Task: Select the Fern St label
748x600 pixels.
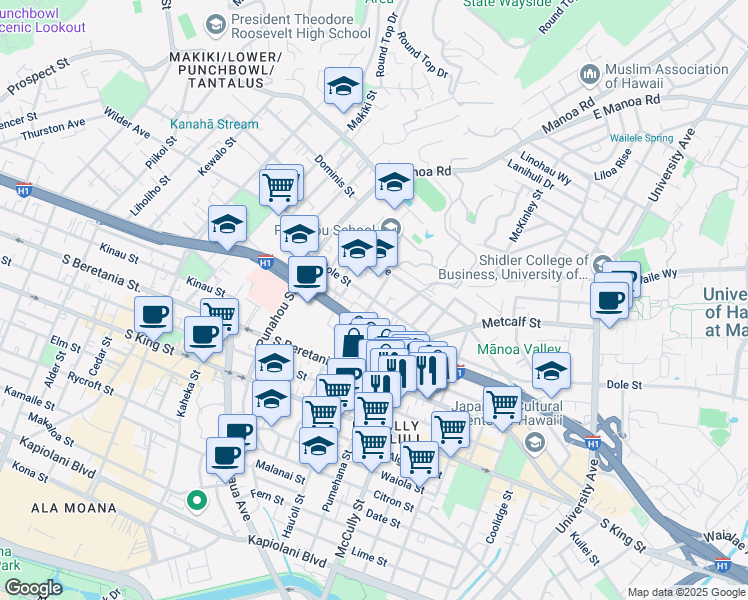Action: [x=267, y=497]
